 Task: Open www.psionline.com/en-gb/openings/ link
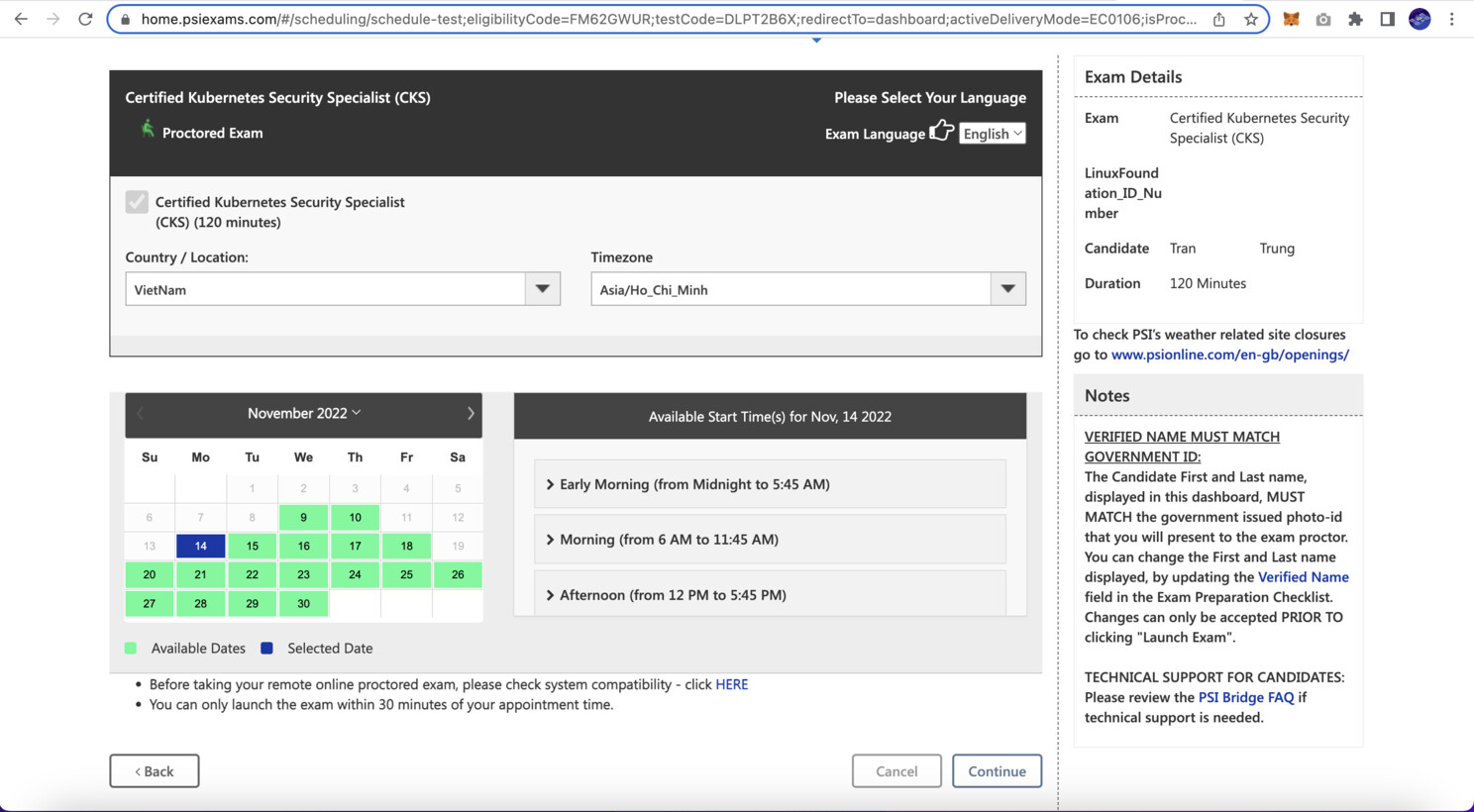1230,355
